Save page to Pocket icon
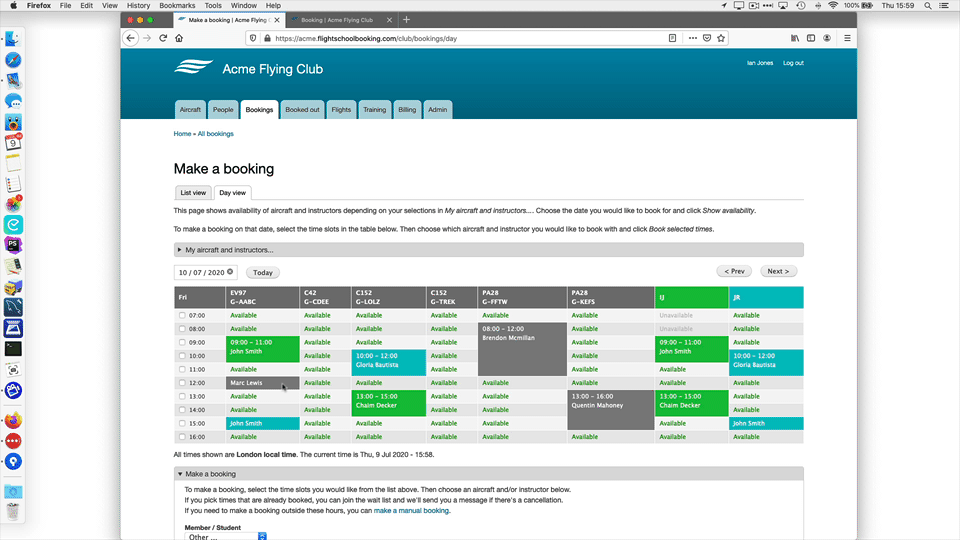 707,38
